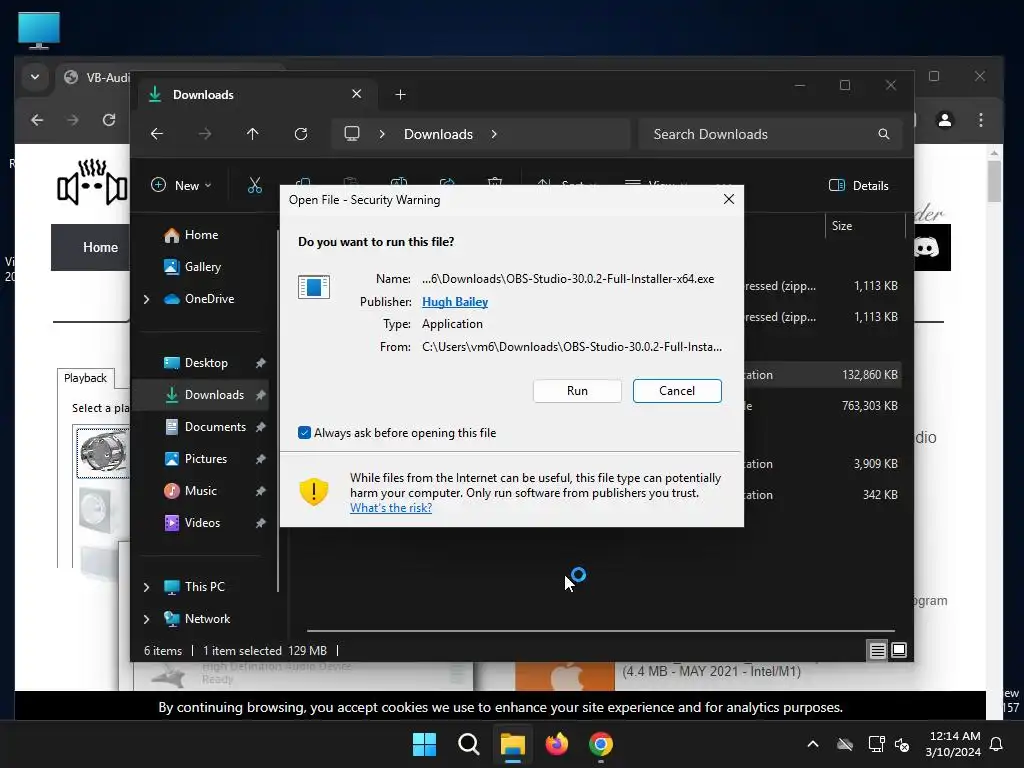
Task: Open the clock showing 12:14 AM
Action: [953, 744]
